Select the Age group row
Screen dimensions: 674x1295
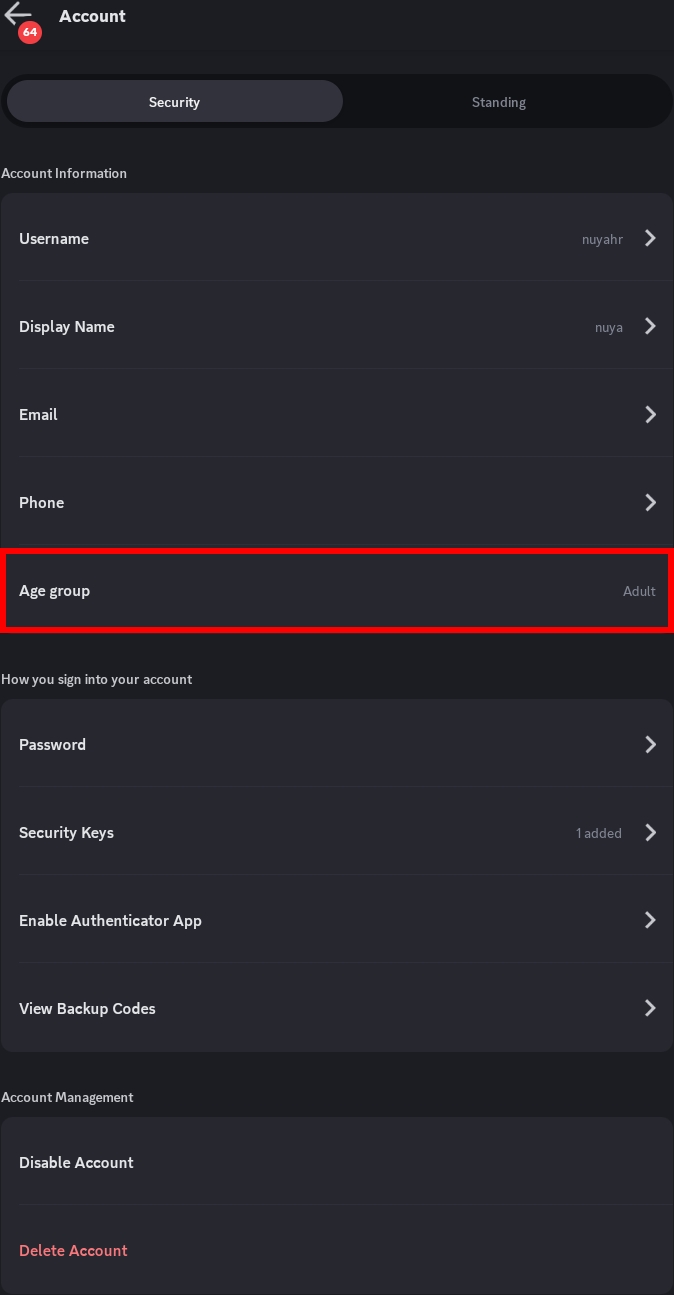coord(336,590)
